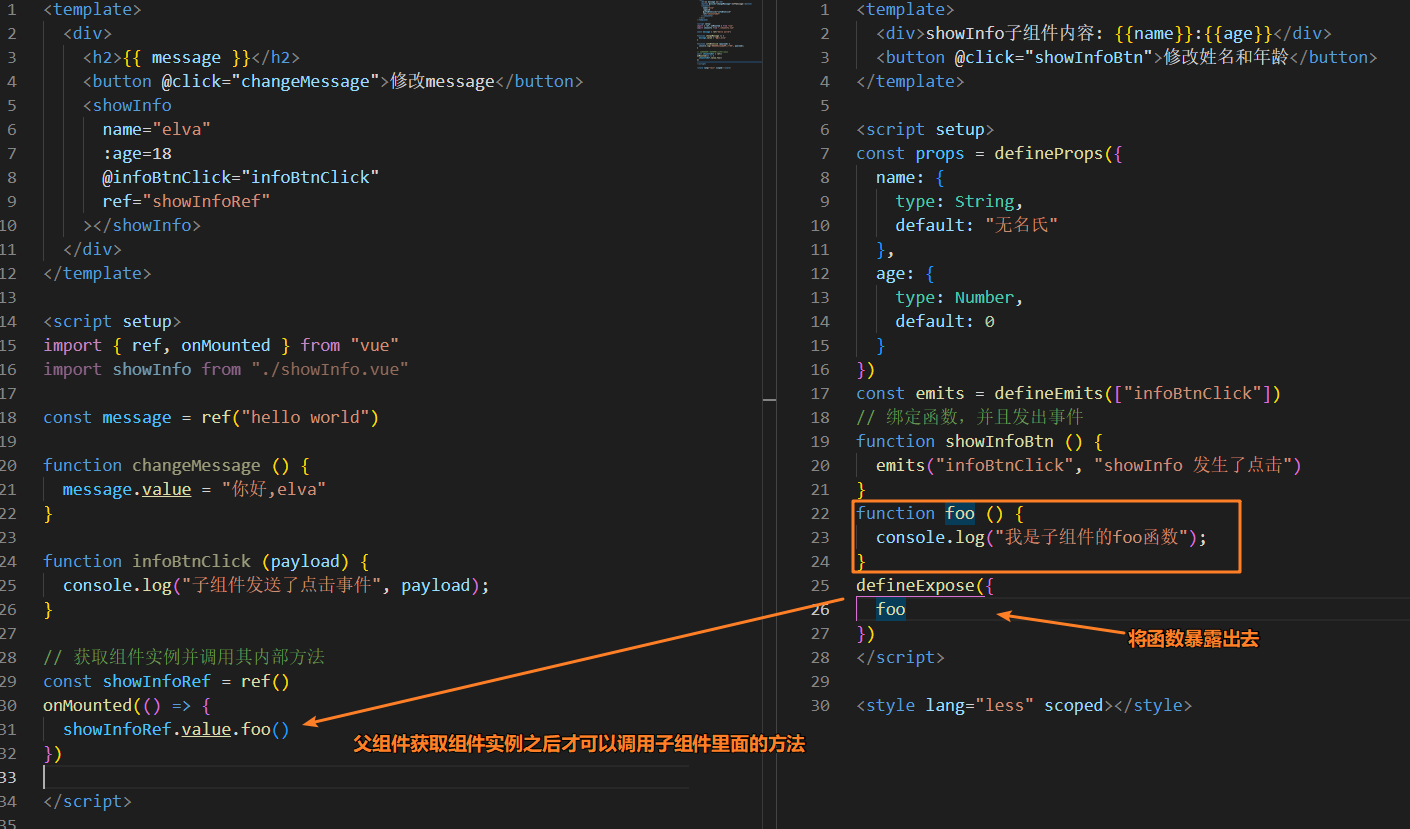Click the :age=18 prop binding
The height and width of the screenshot is (829, 1410).
[x=137, y=153]
